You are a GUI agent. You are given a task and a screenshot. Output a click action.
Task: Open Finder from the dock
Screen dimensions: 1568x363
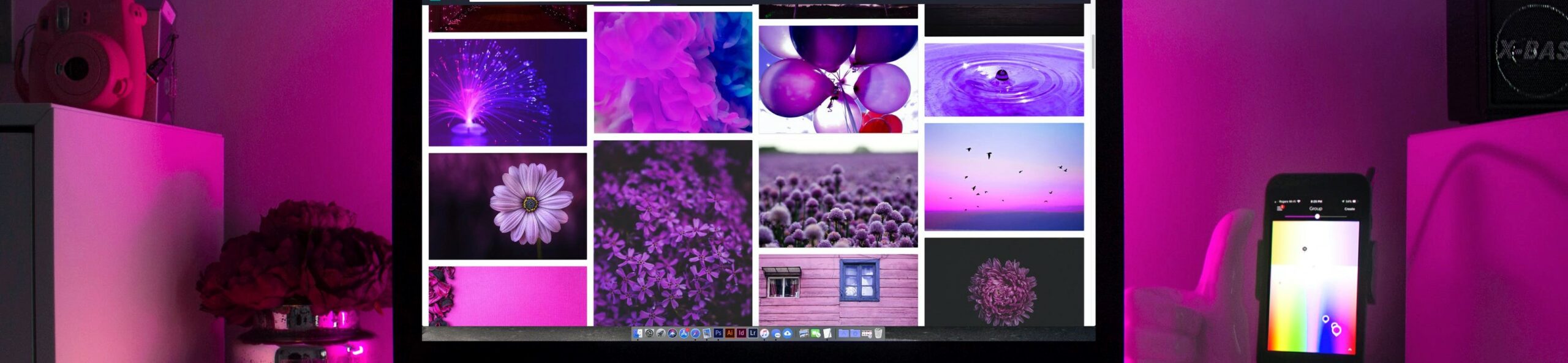(x=638, y=334)
